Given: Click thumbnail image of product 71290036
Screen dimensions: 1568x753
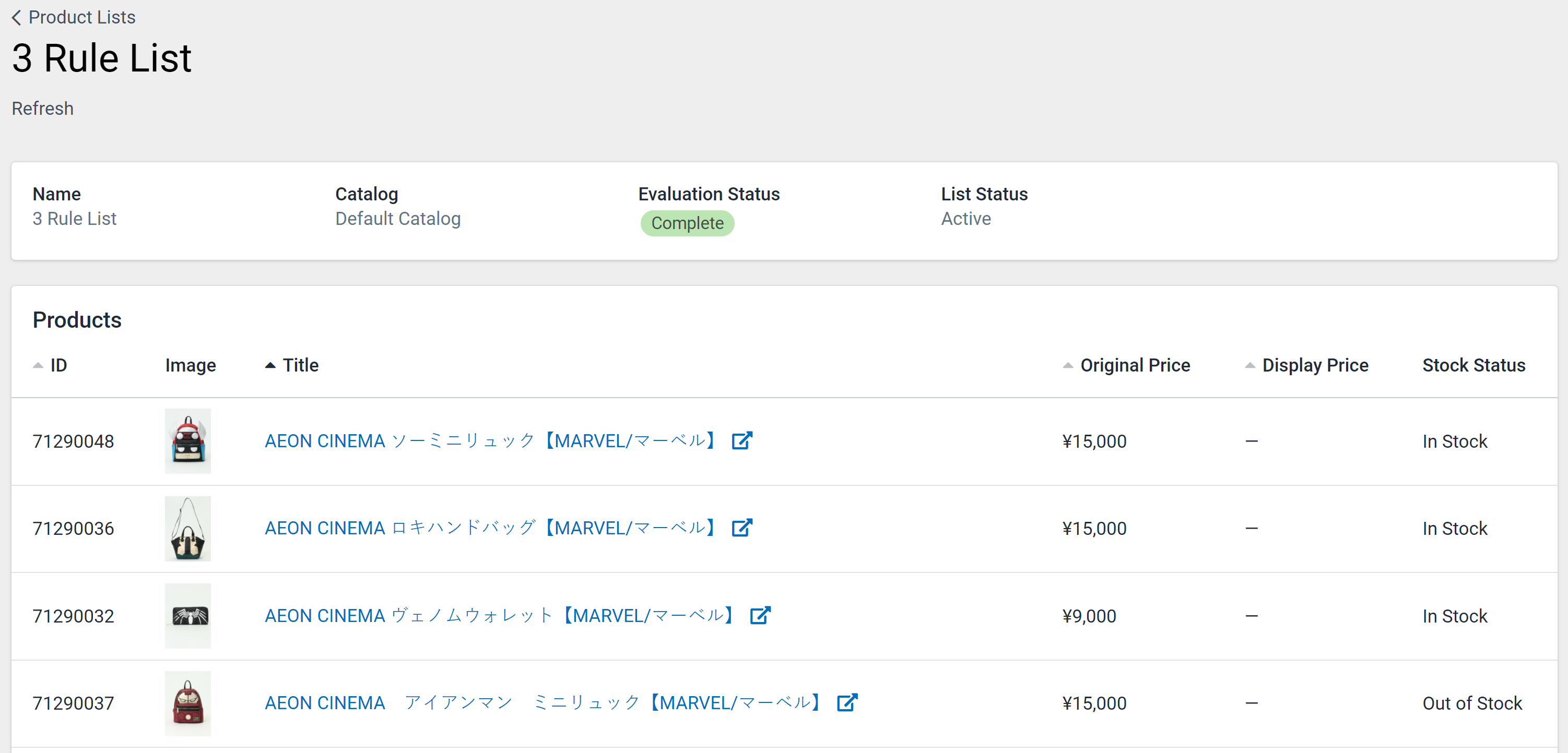Looking at the screenshot, I should tap(188, 529).
